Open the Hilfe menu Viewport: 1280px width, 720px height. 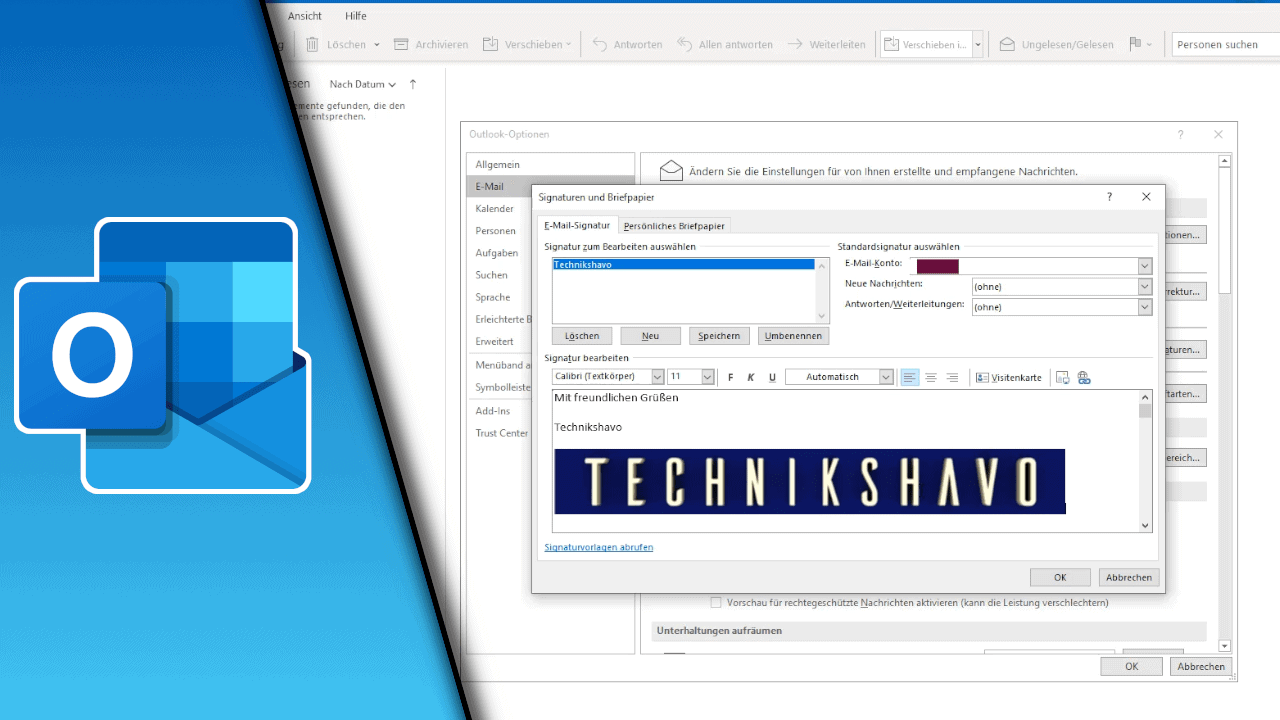click(x=356, y=16)
